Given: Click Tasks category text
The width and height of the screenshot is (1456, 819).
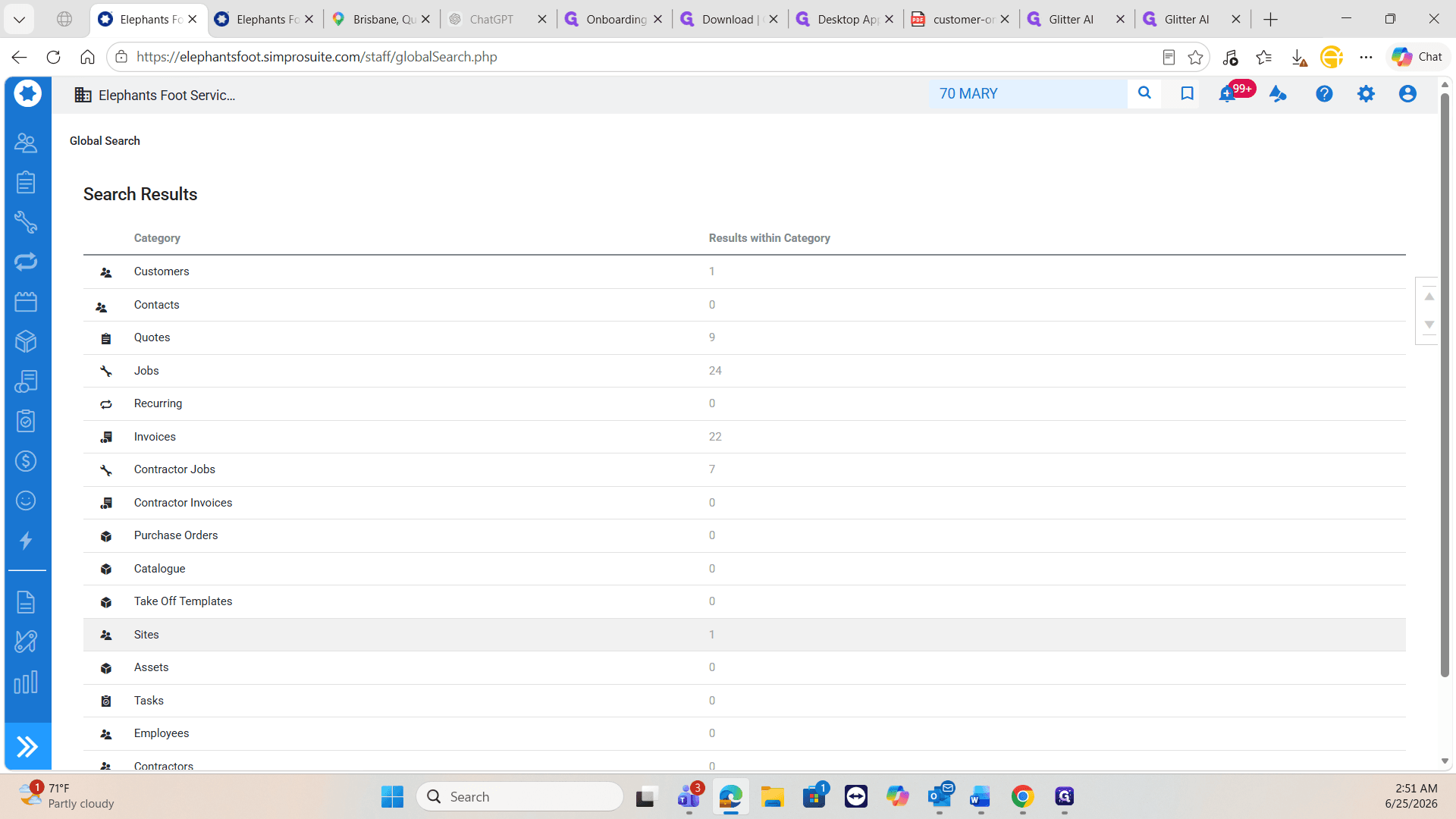Looking at the screenshot, I should tap(149, 701).
